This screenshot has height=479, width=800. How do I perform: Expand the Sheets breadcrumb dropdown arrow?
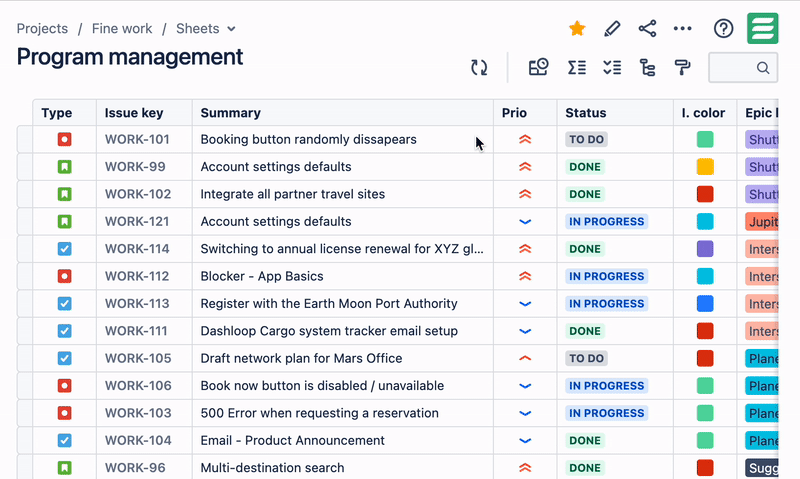[x=231, y=29]
